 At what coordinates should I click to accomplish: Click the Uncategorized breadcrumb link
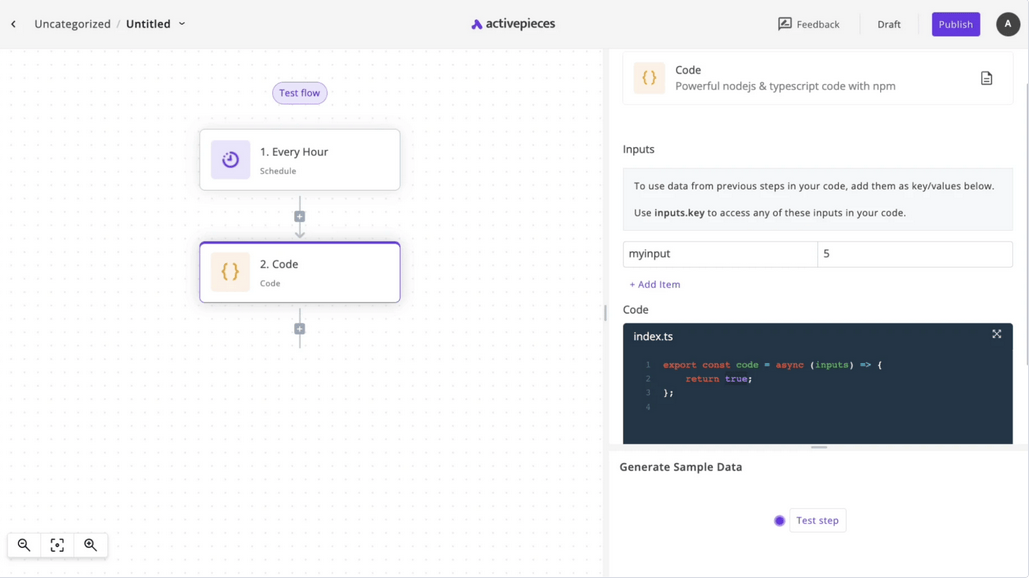(72, 23)
